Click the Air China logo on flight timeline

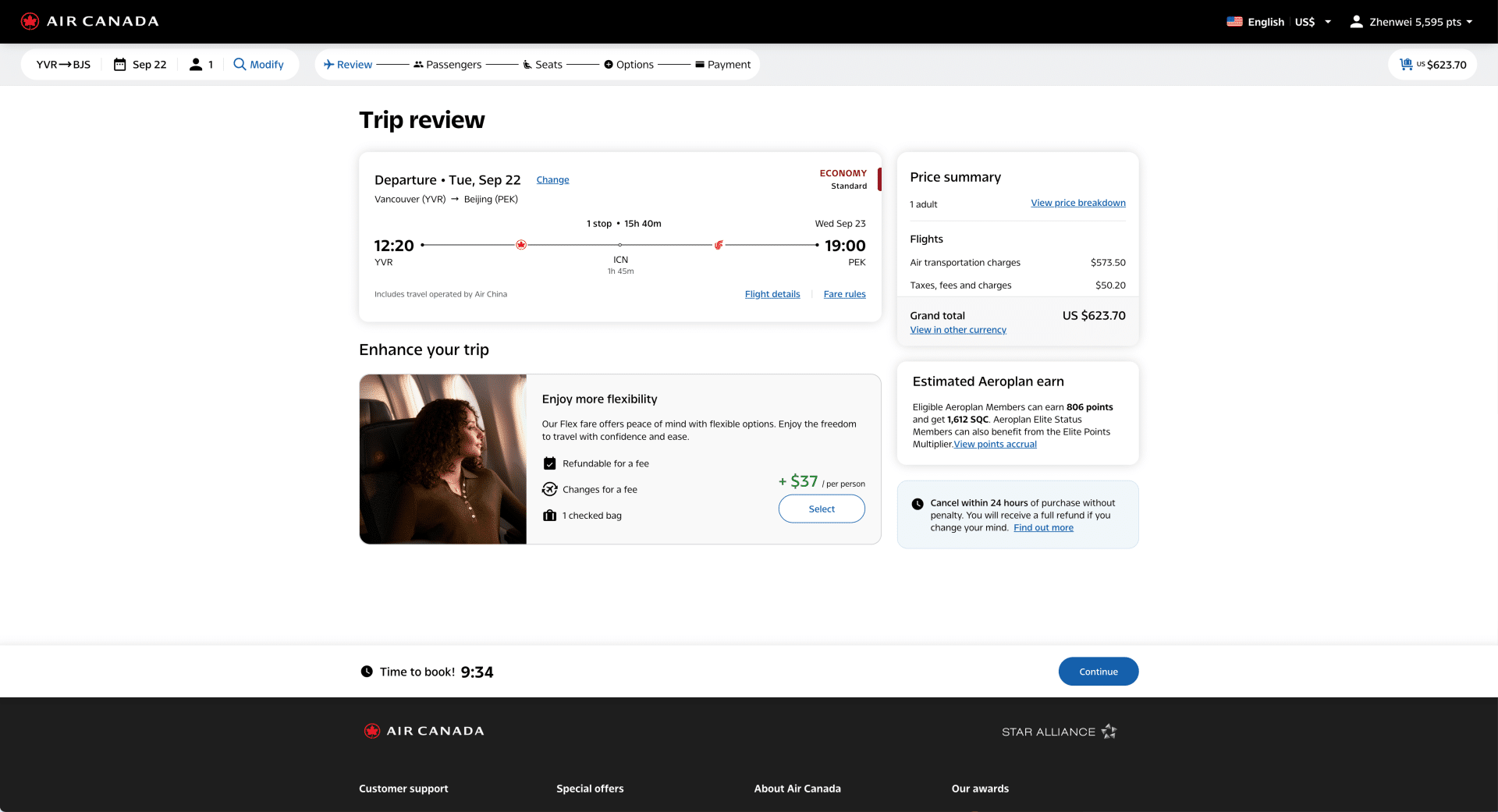pos(719,245)
